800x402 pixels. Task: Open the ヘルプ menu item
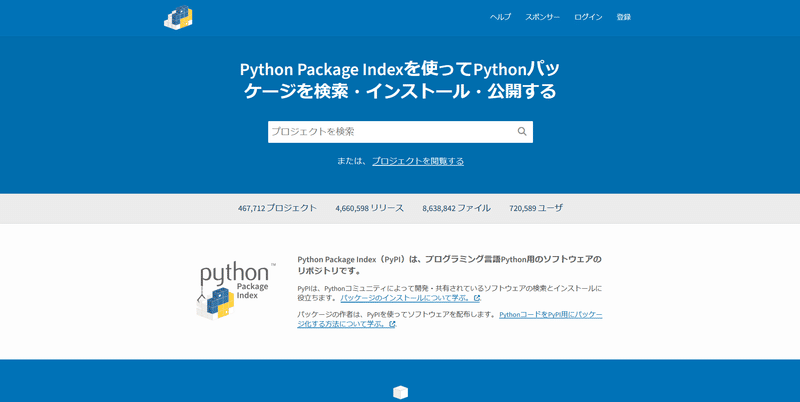[x=500, y=17]
